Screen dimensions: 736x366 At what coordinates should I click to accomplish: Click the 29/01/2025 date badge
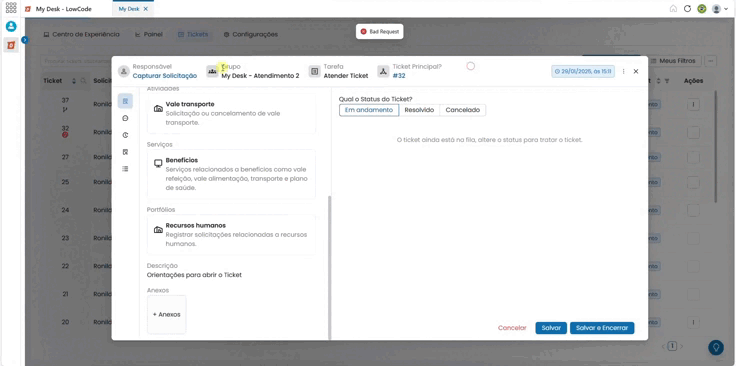pyautogui.click(x=583, y=71)
